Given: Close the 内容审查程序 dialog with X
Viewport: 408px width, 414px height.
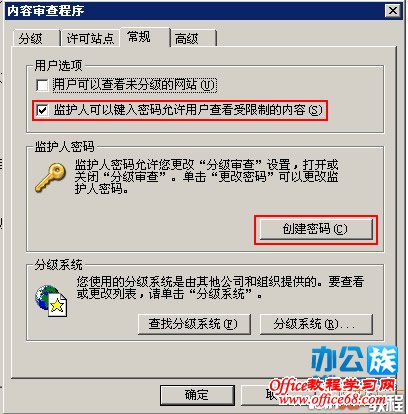Looking at the screenshot, I should click(x=392, y=11).
